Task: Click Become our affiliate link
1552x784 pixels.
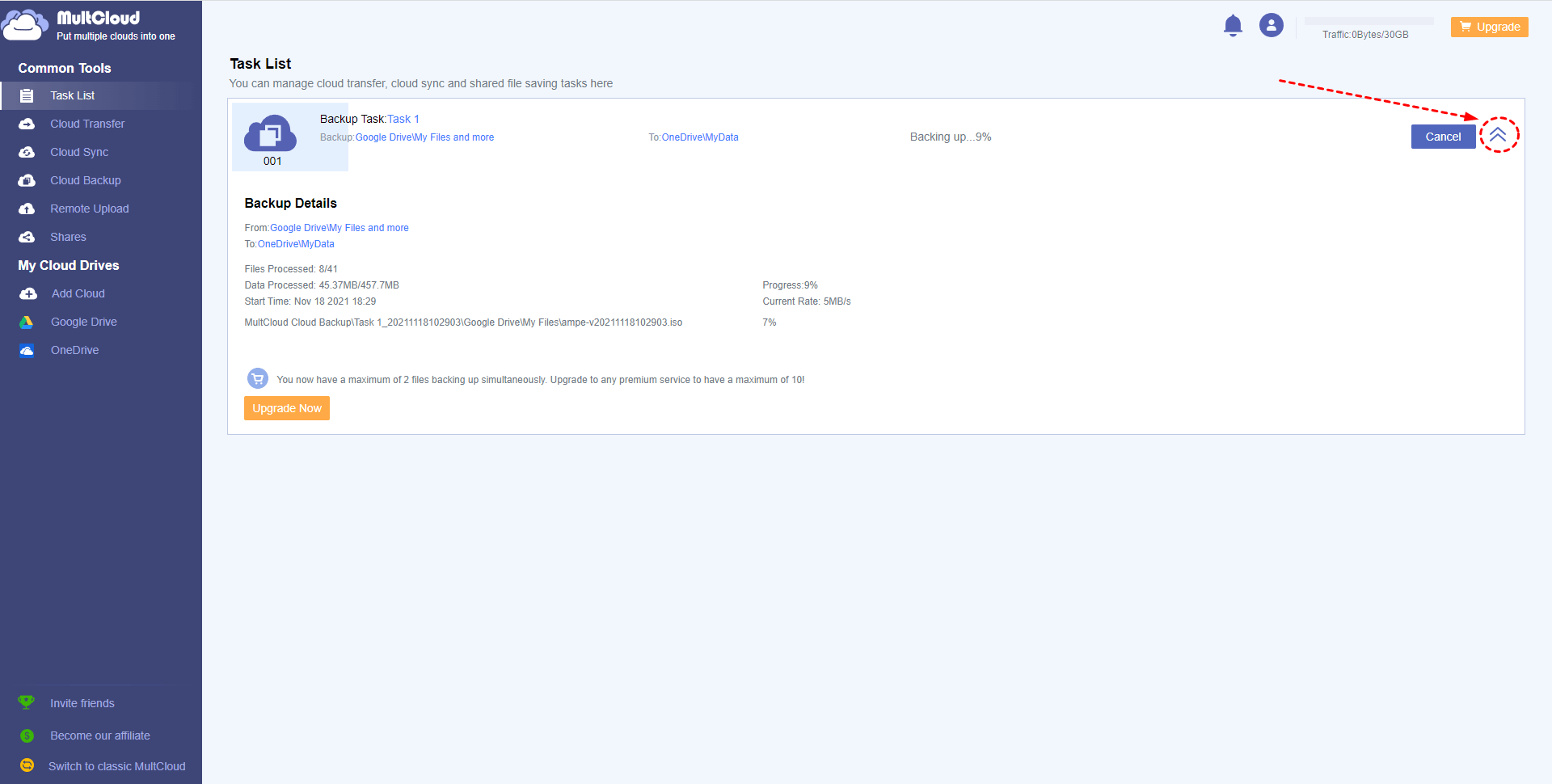Action: [100, 736]
